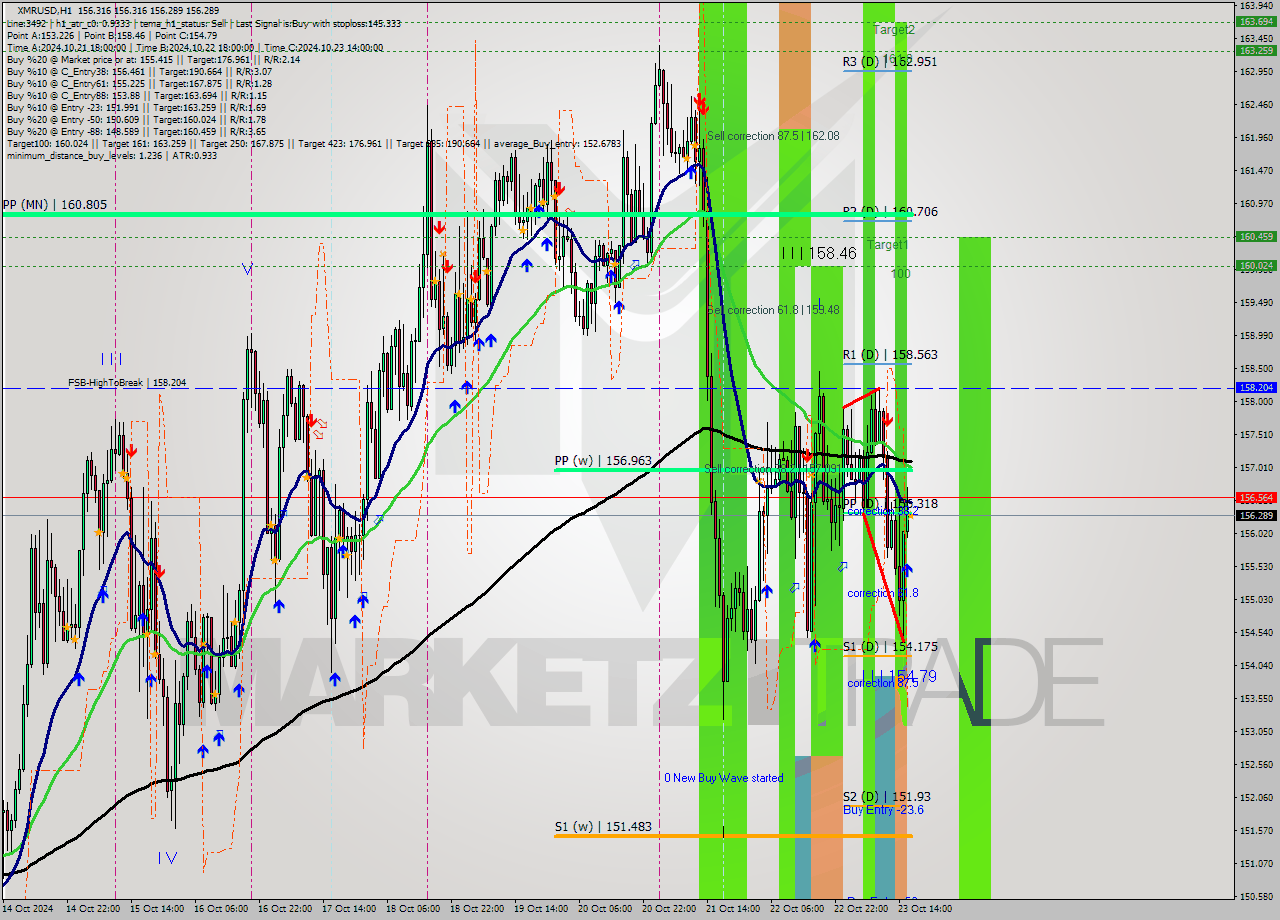Click the green 163.694 price tag on axis
1280x920 pixels.
[x=1256, y=21]
